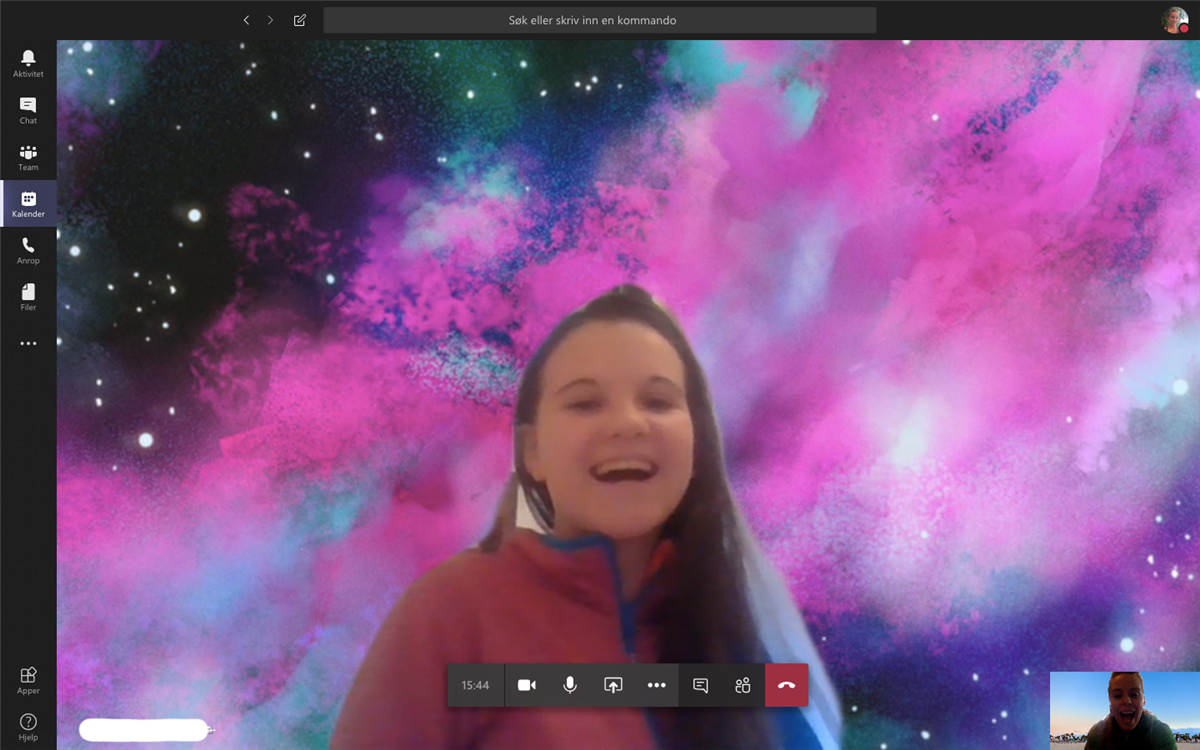Open the profile avatar menu

coord(1175,20)
